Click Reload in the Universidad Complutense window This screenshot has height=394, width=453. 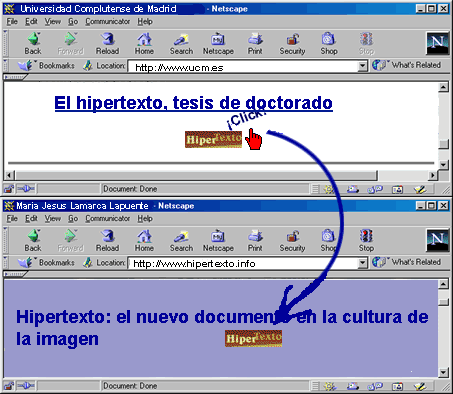pyautogui.click(x=107, y=44)
